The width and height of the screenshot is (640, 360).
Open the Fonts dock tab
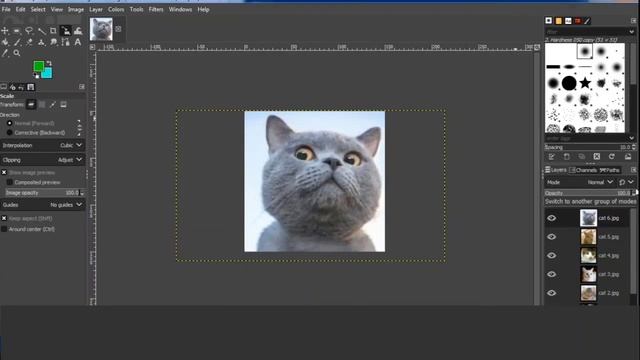(x=568, y=21)
